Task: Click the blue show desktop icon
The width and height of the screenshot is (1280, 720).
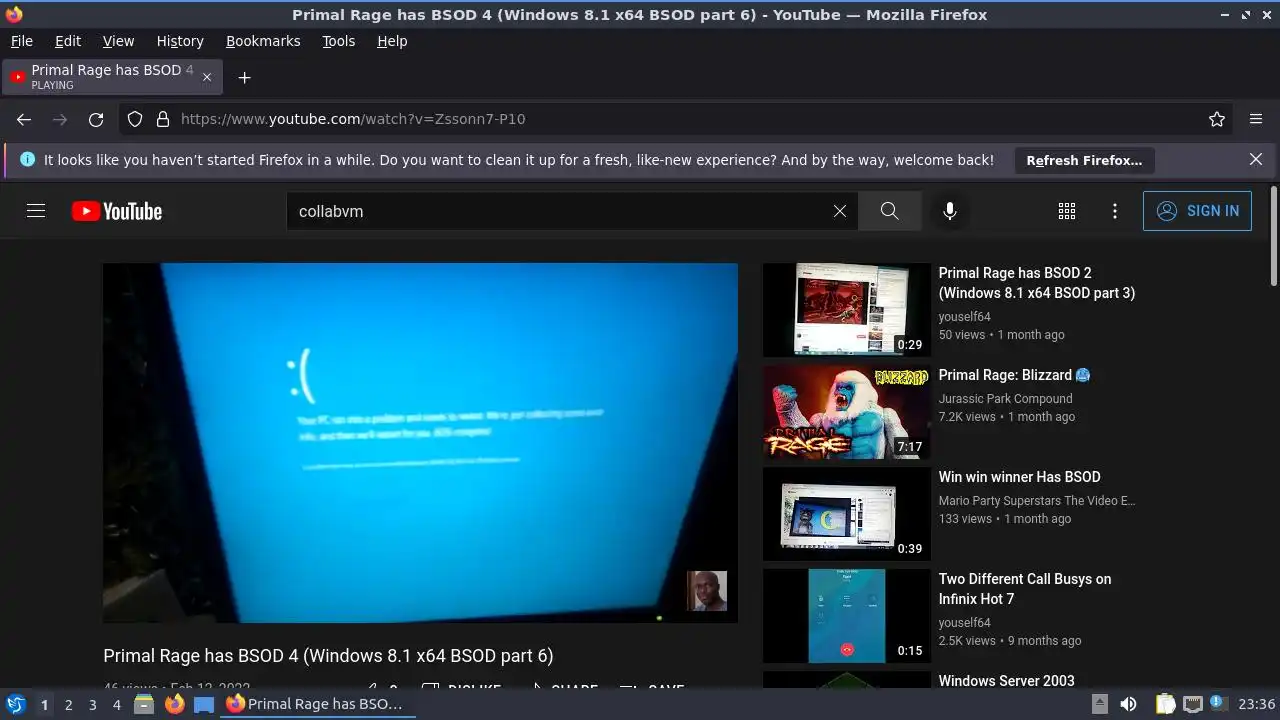Action: pos(204,704)
